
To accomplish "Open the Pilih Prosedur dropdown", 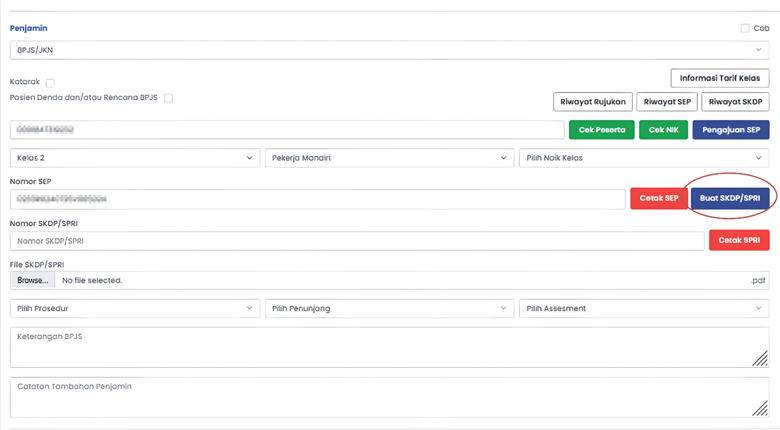I will (x=135, y=309).
